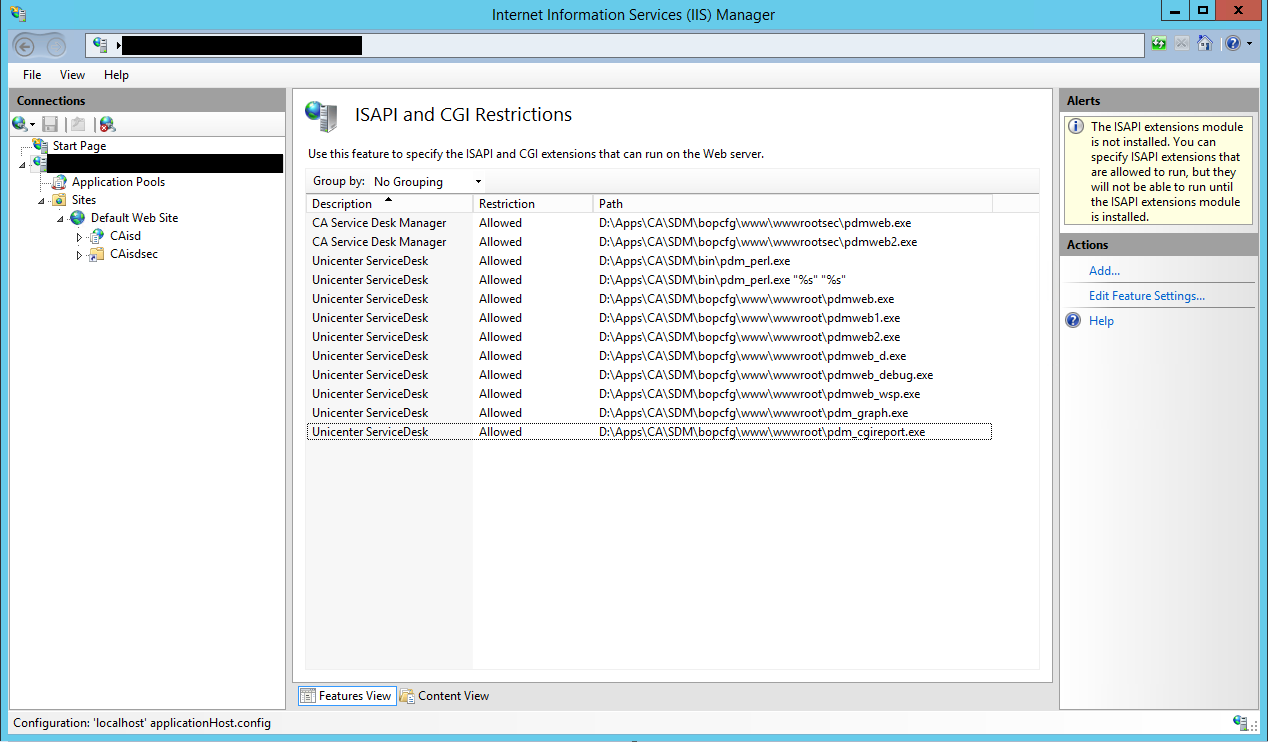Click the Delete Connection icon with red X
Image resolution: width=1268 pixels, height=742 pixels.
107,124
